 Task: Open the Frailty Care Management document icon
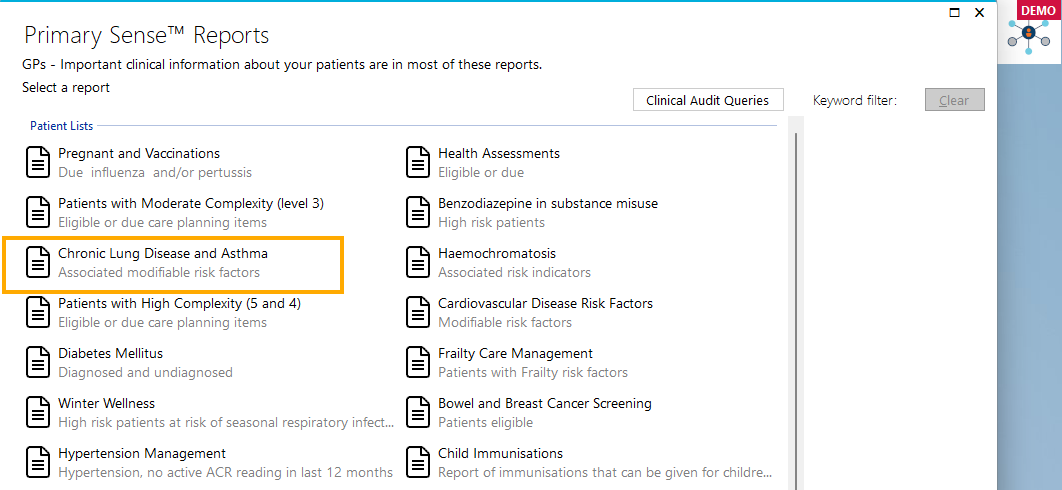[x=418, y=362]
